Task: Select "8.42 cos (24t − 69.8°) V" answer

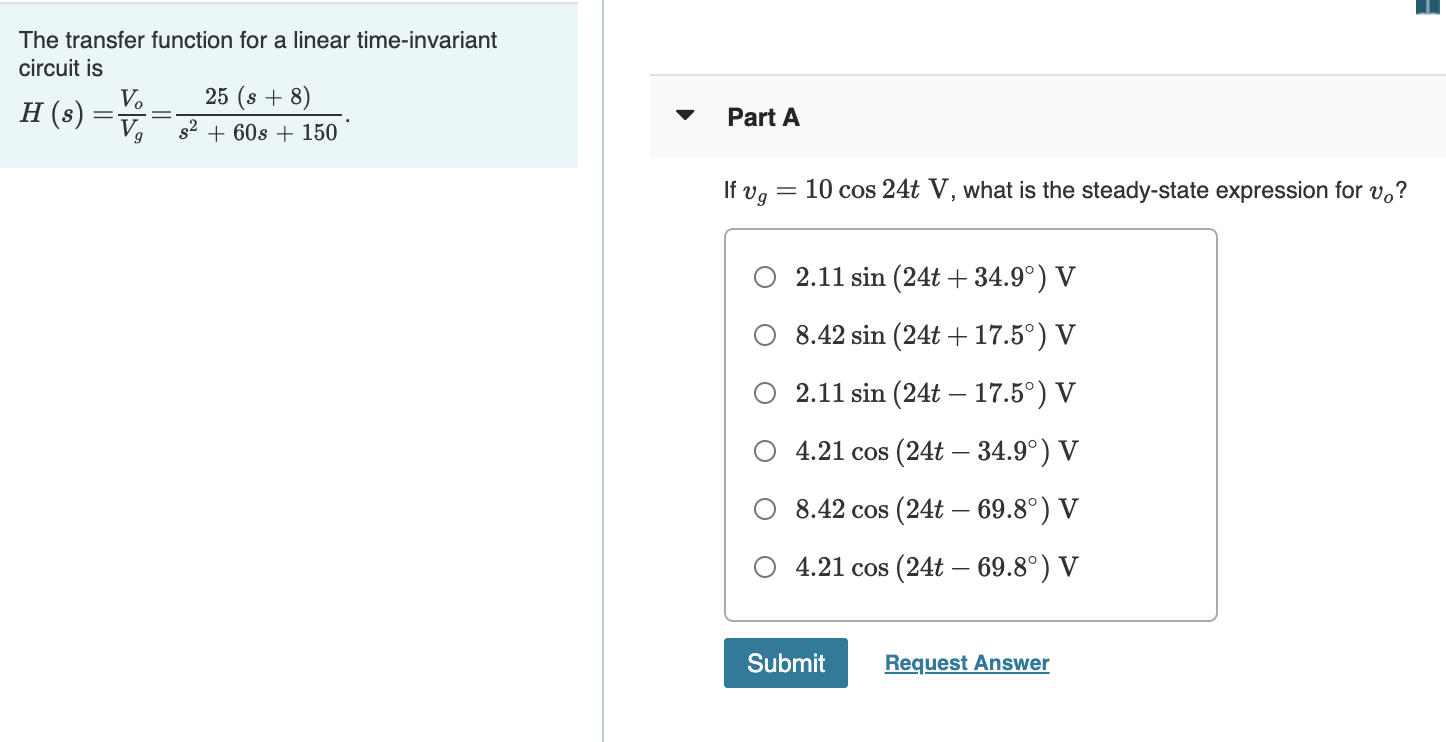Action: point(765,509)
